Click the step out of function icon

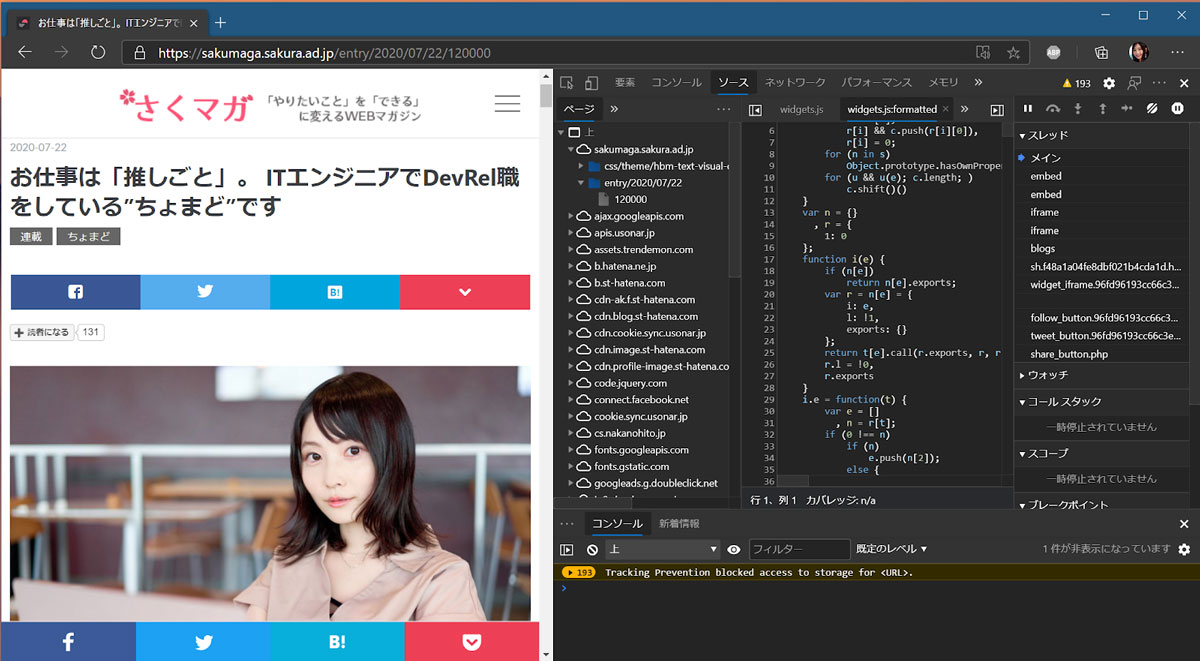[1102, 108]
